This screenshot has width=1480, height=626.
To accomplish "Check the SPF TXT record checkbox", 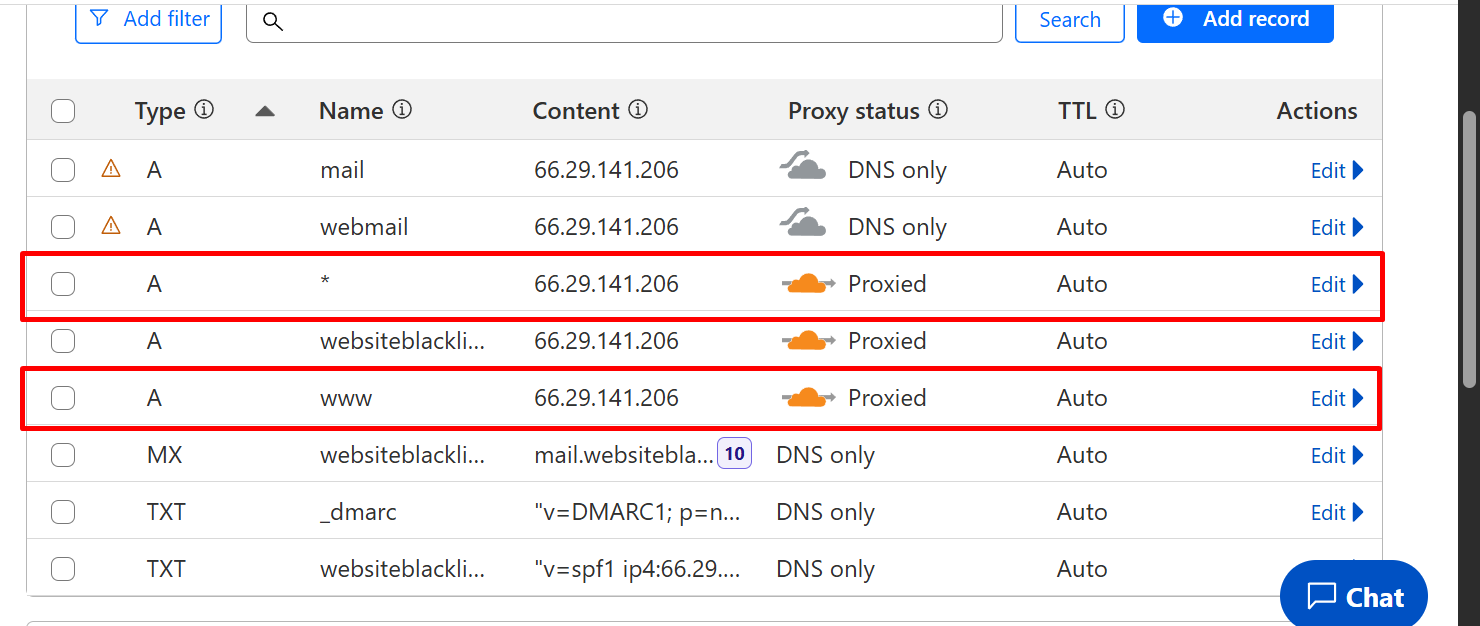I will coord(63,569).
